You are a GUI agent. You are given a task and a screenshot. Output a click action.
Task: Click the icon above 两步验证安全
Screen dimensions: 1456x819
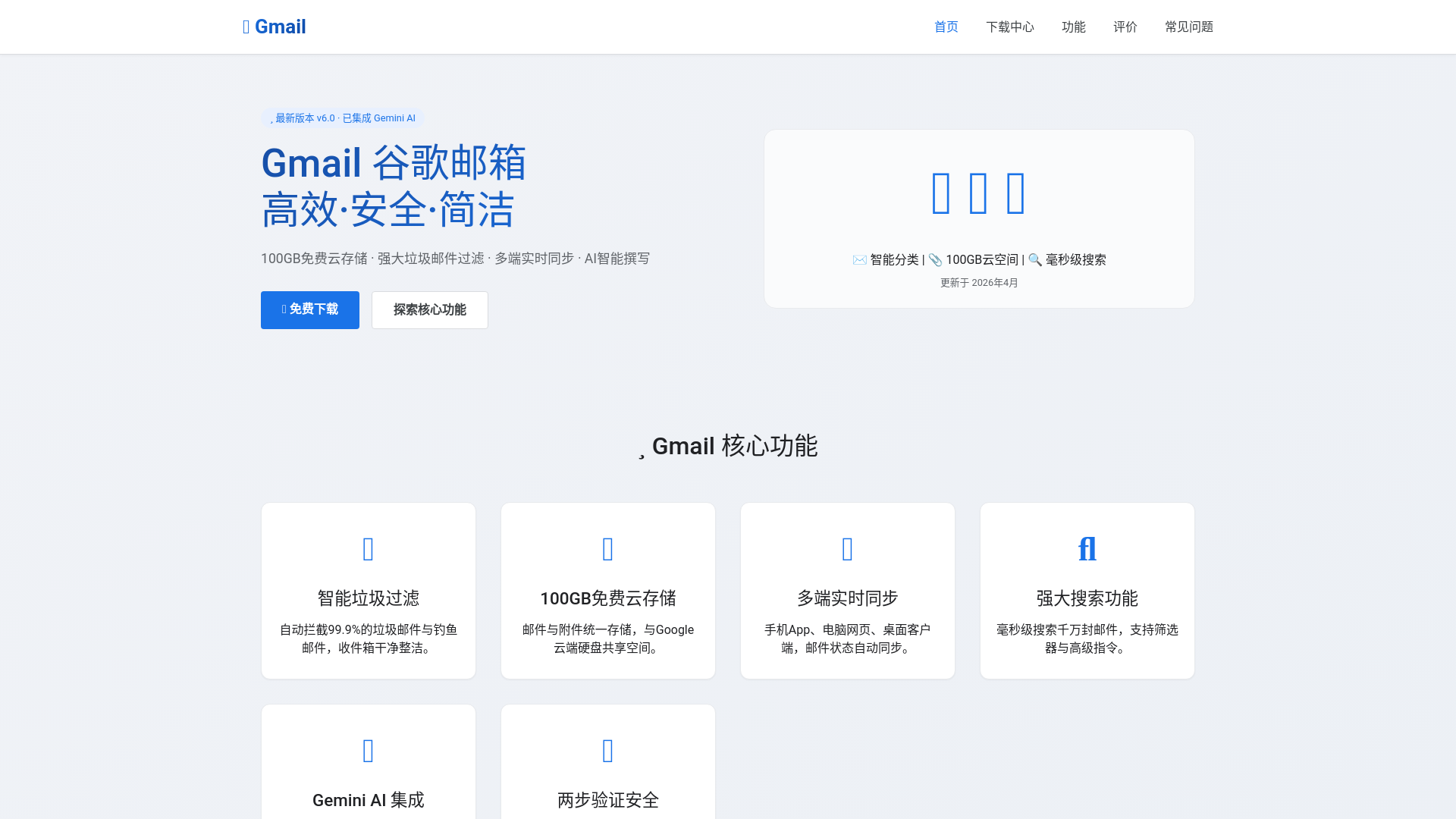point(608,751)
